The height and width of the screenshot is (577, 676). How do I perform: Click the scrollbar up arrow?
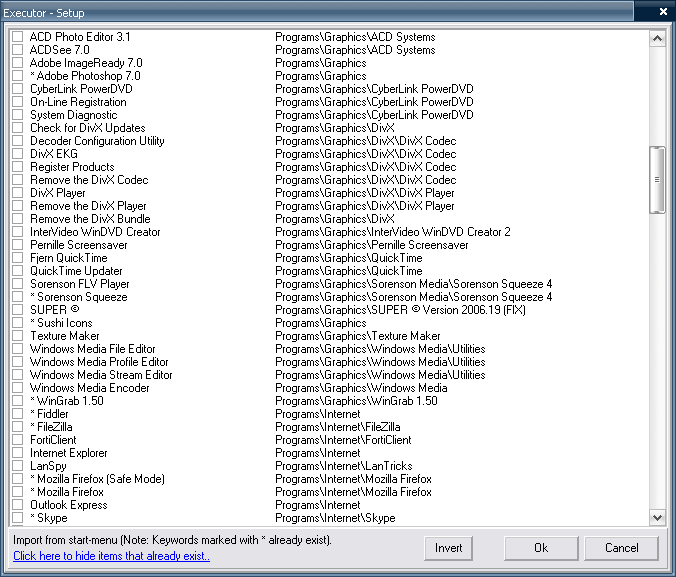click(x=657, y=38)
